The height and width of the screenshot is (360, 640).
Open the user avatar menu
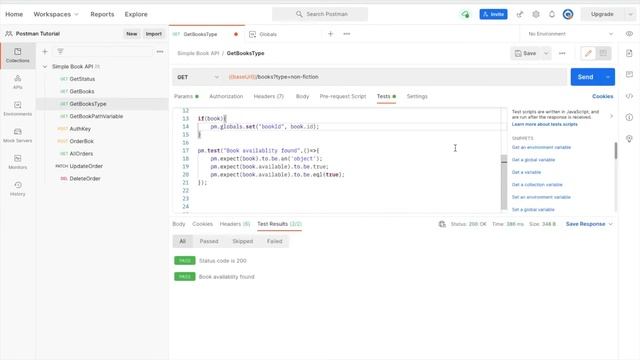point(568,14)
